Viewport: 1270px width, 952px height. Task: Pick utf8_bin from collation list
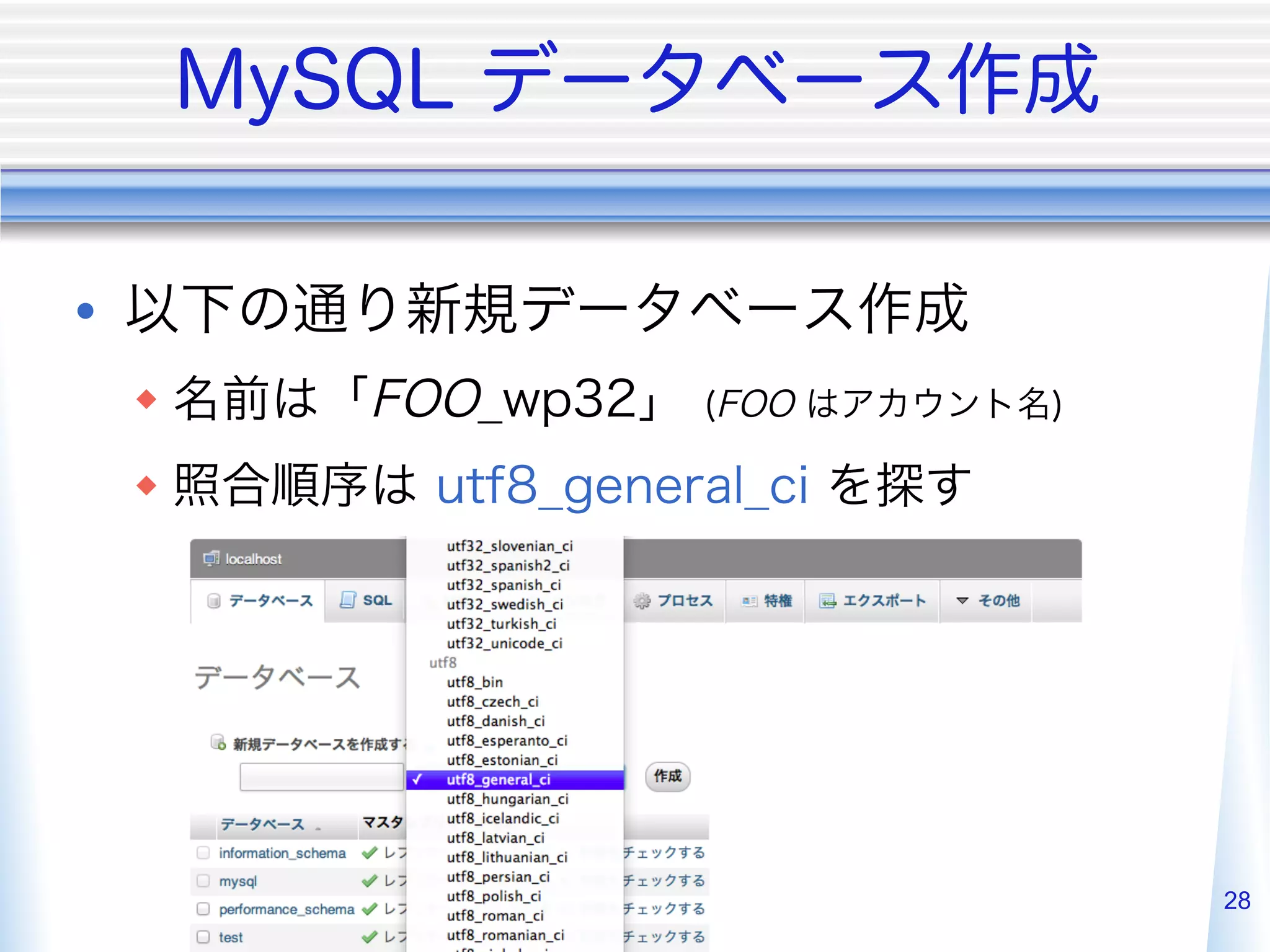click(474, 682)
